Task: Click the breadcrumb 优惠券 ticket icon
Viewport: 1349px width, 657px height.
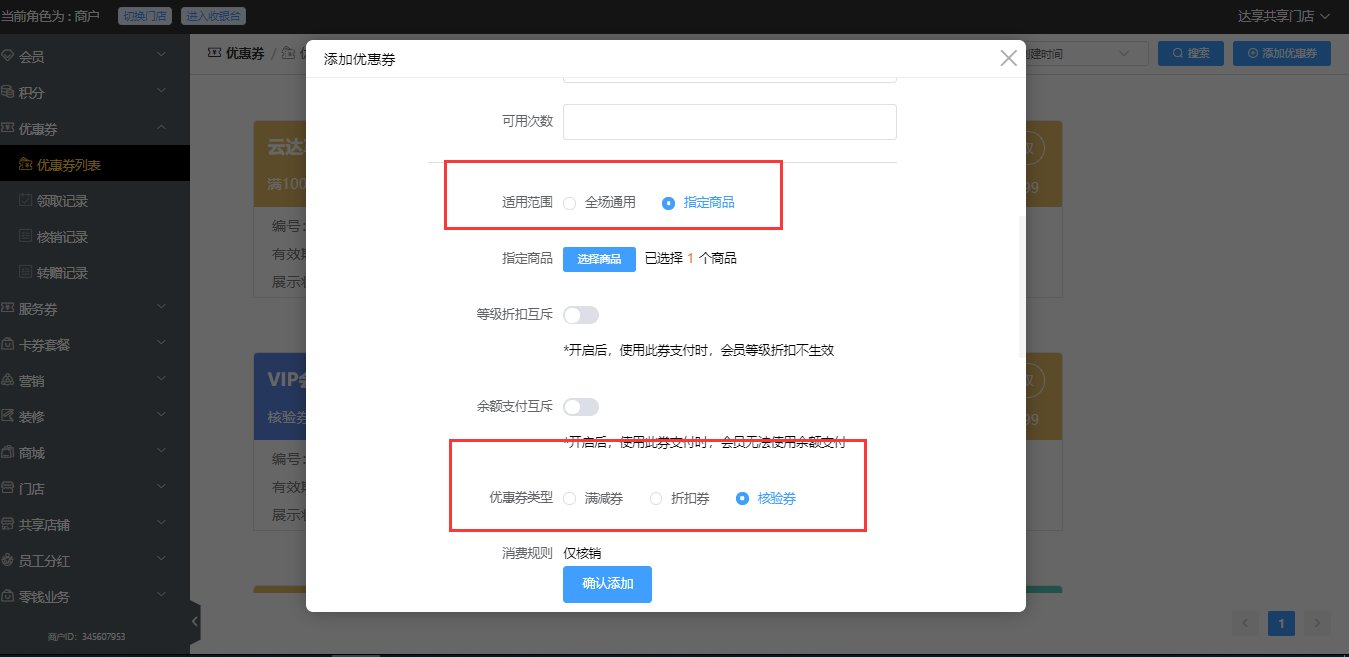Action: [214, 53]
